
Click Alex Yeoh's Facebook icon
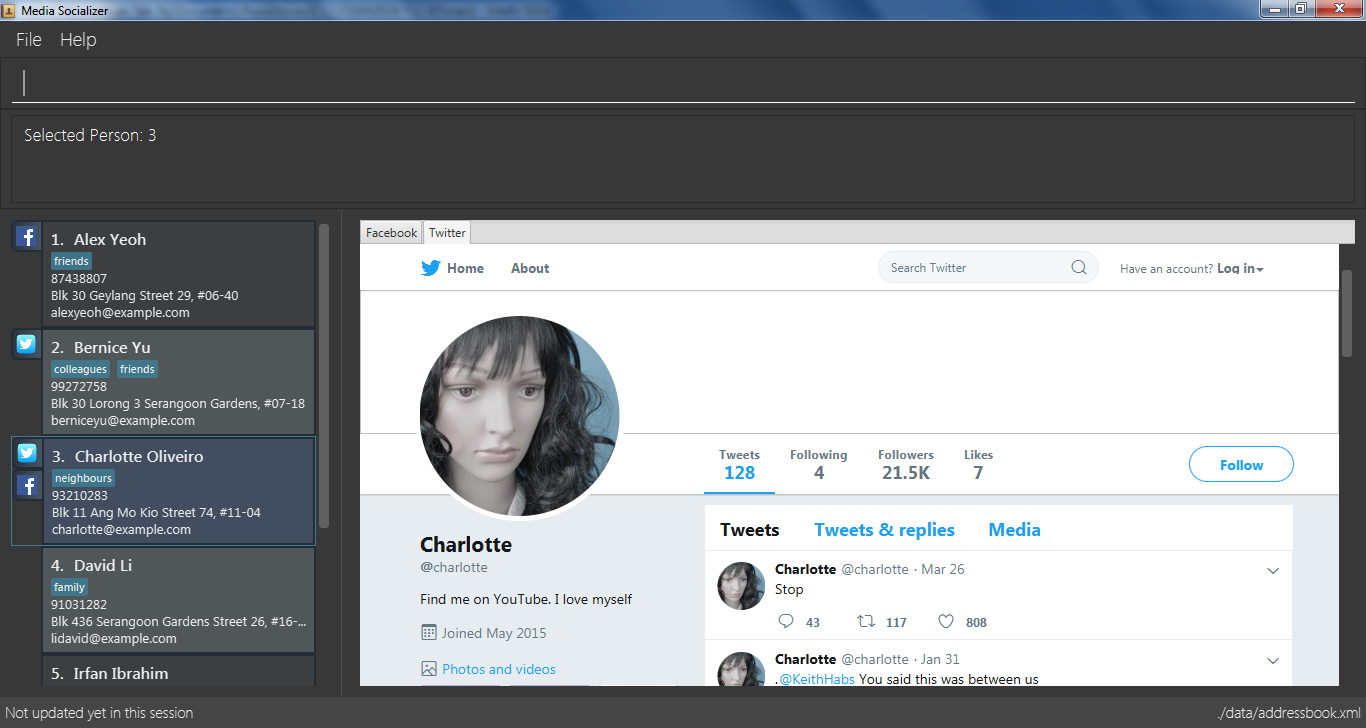point(27,237)
